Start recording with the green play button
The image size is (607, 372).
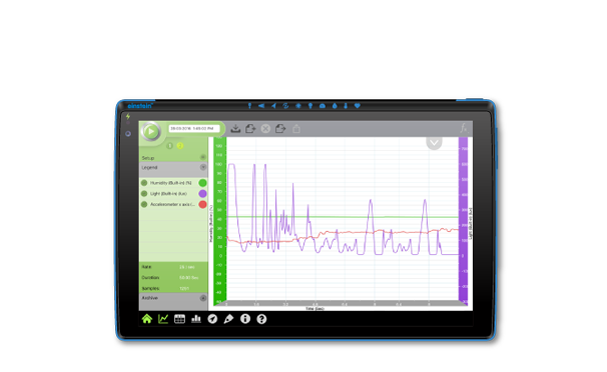pyautogui.click(x=151, y=132)
